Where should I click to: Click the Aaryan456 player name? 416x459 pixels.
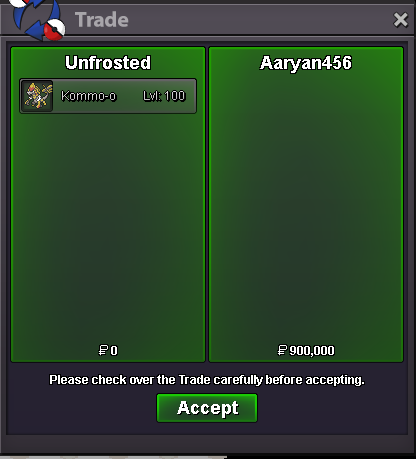306,63
